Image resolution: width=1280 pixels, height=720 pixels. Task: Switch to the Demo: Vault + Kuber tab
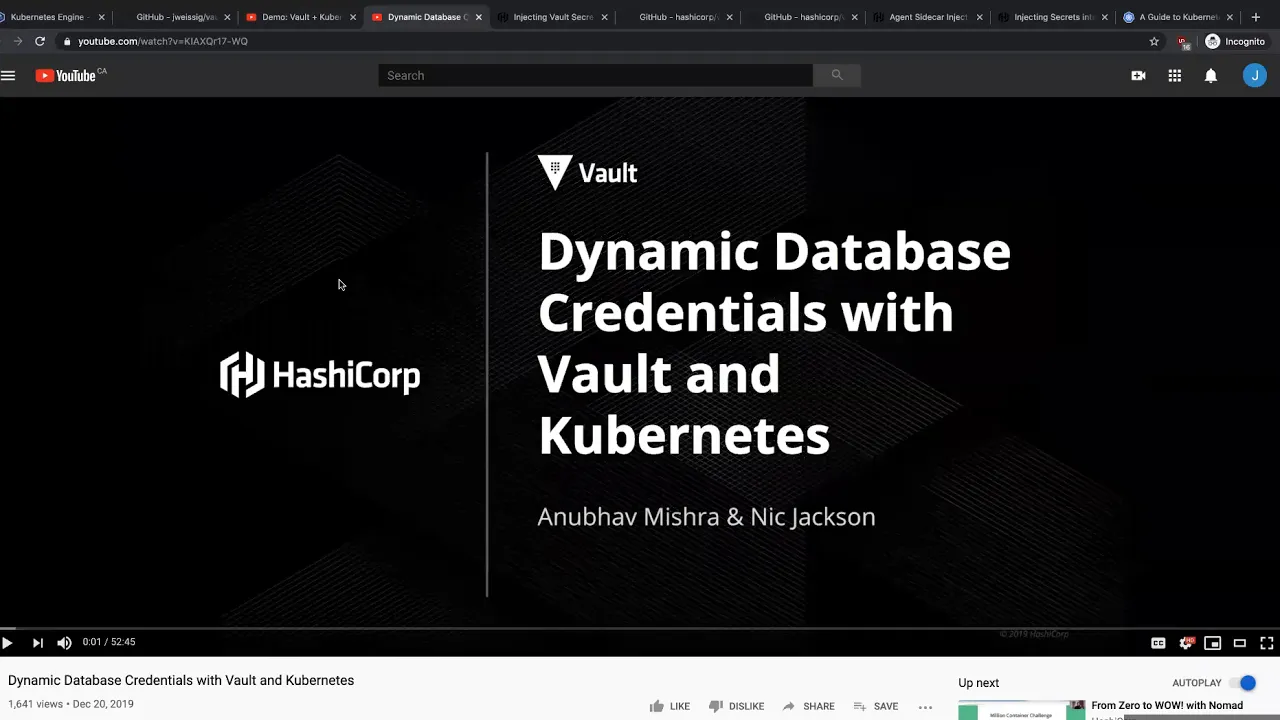tap(300, 17)
